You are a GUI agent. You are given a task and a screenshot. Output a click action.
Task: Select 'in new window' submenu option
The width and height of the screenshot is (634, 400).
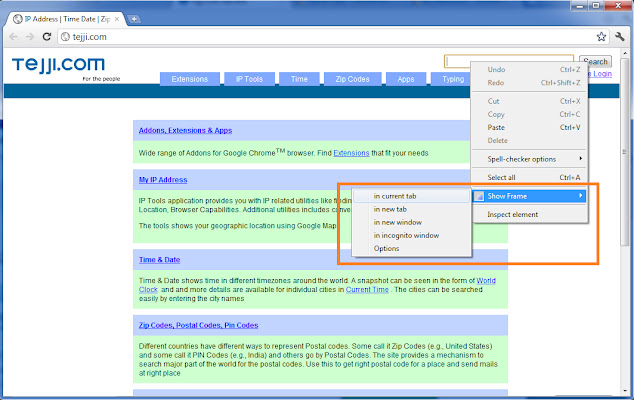click(412, 222)
